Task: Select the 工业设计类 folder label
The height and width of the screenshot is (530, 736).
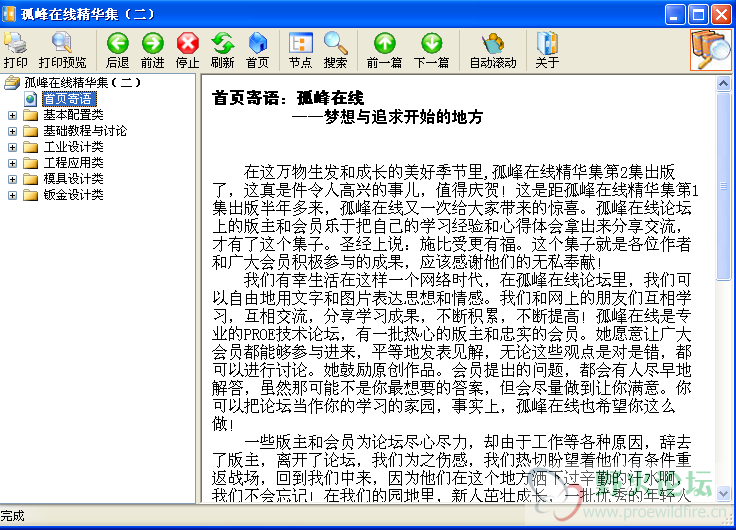Action: [73, 146]
